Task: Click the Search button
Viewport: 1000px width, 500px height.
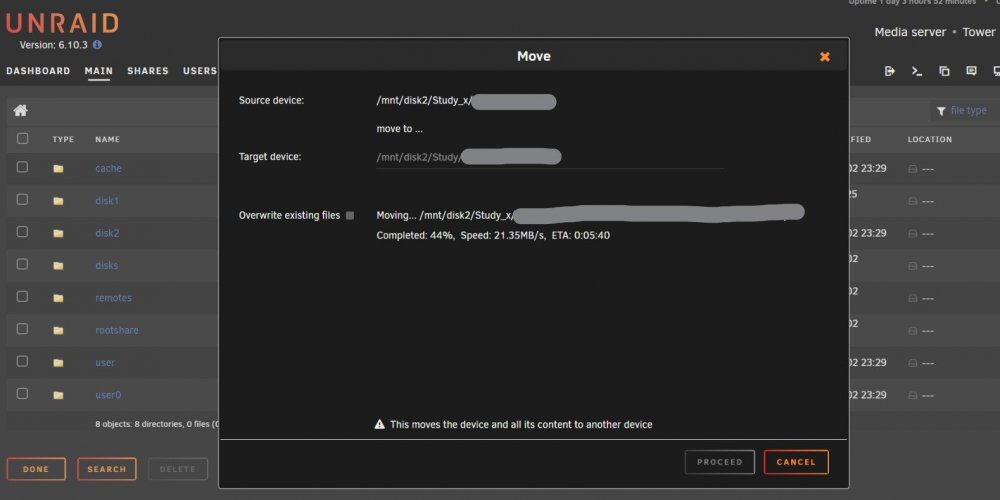Action: [x=107, y=469]
